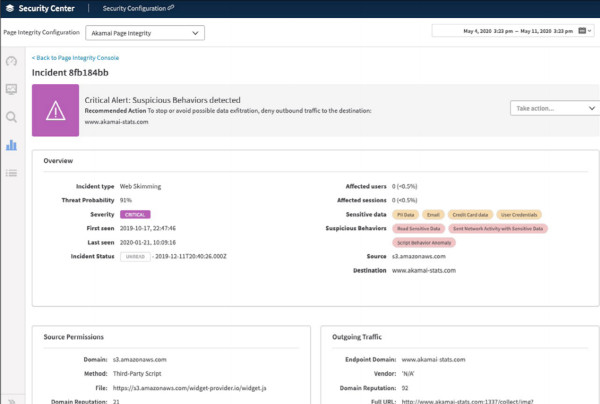Screen dimensions: 600x404
Task: Click recommended destination www.akamai-stats.com in alert
Action: tap(116, 122)
